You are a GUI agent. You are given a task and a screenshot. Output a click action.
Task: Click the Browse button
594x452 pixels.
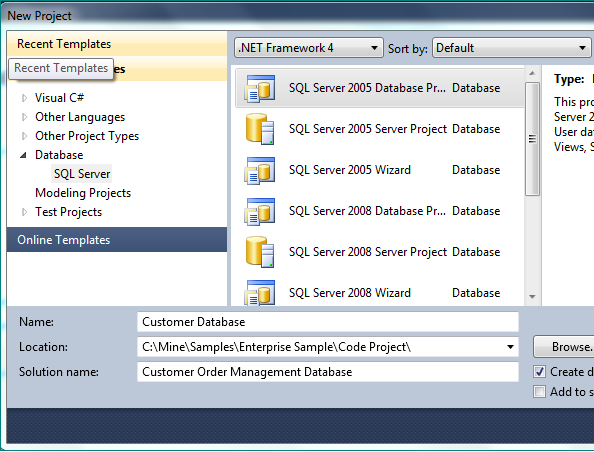[x=564, y=347]
